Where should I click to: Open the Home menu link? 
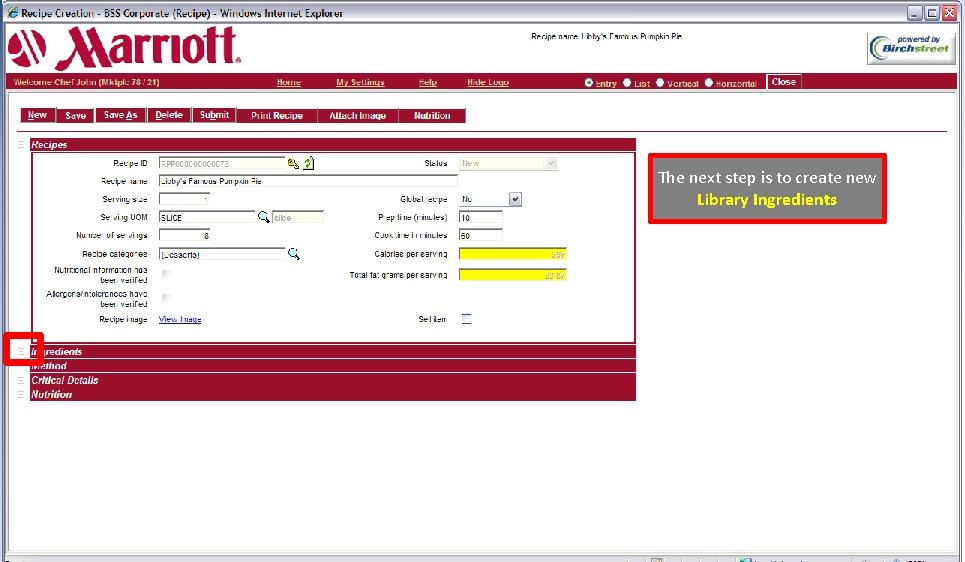pos(289,82)
